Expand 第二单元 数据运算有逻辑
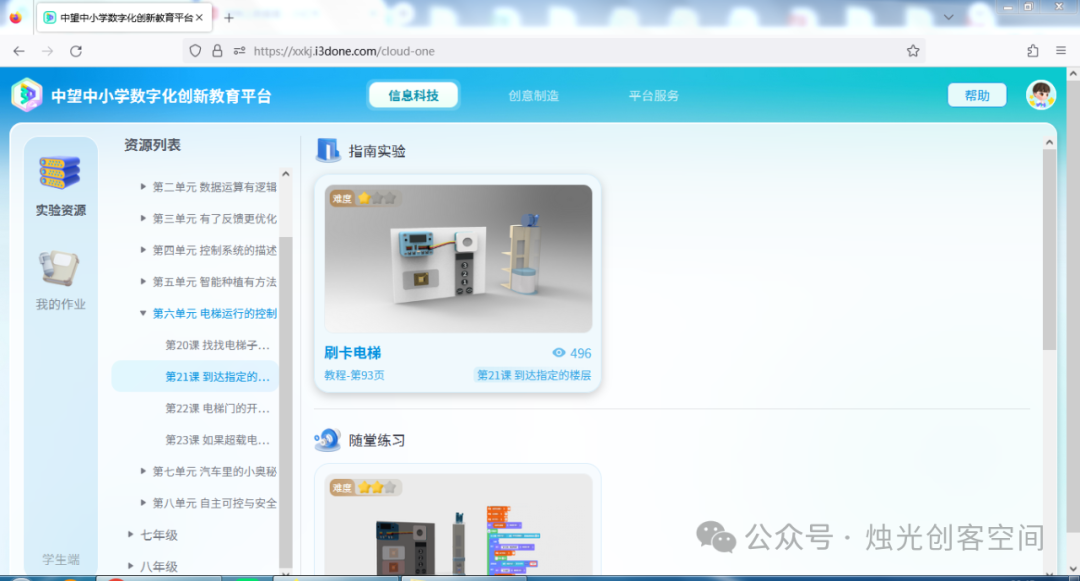 click(143, 187)
